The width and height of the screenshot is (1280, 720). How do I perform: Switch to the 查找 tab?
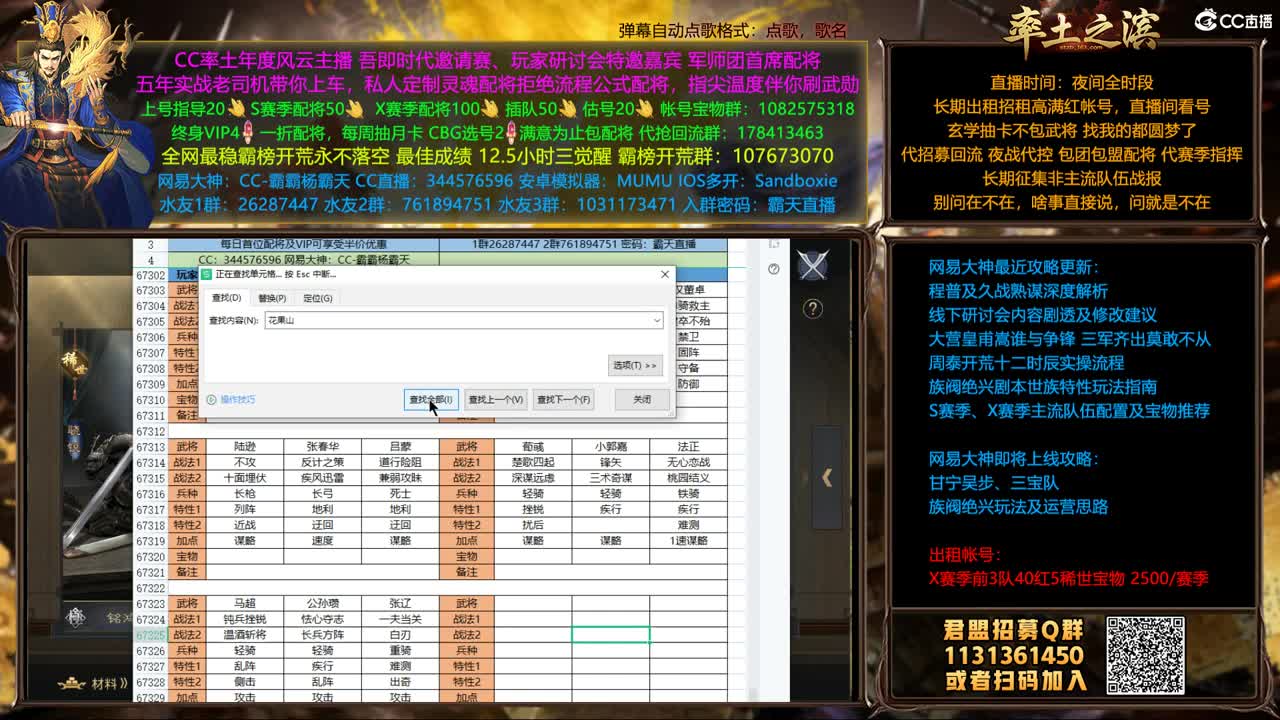coord(225,298)
